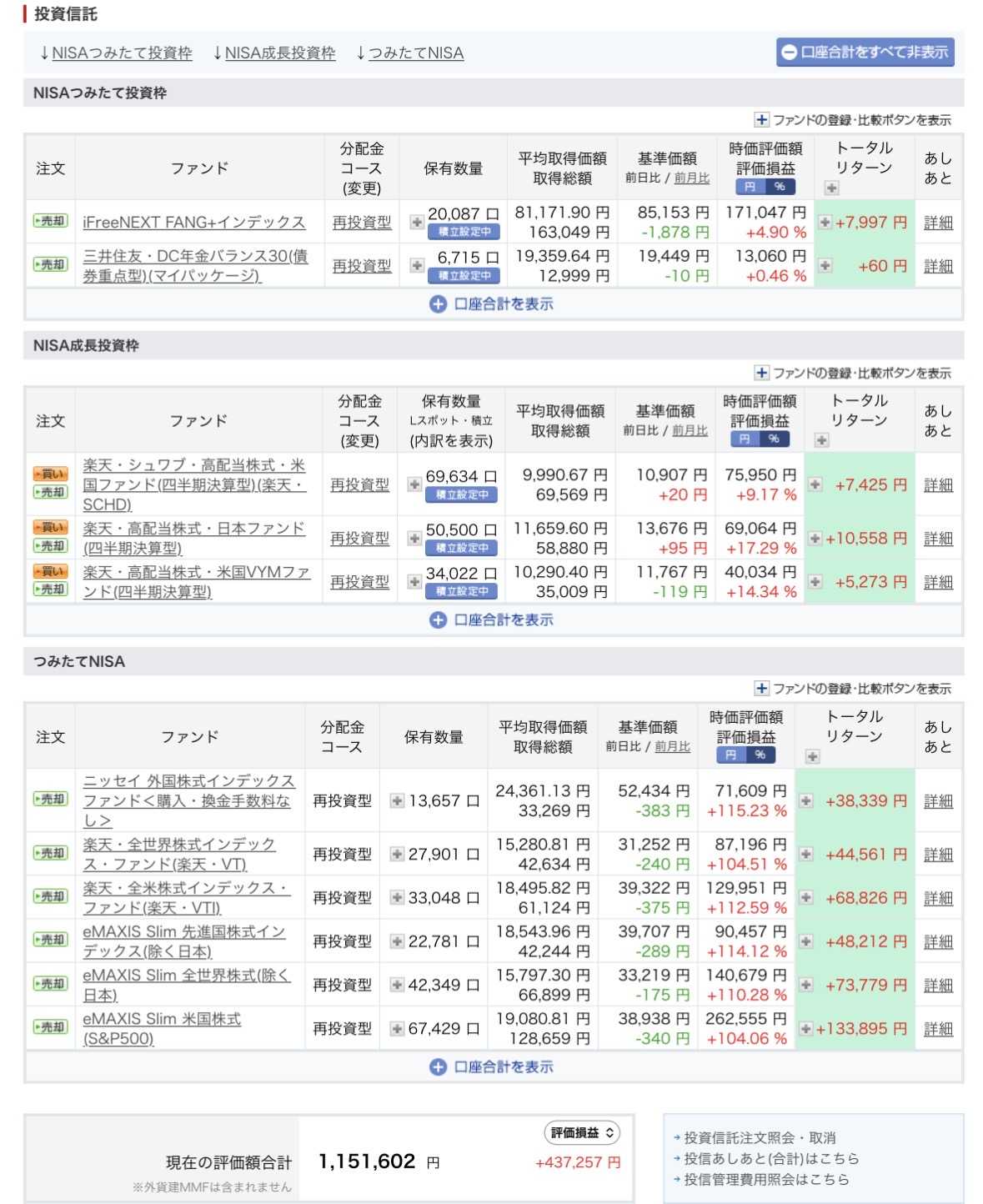Click plus icon beside 20,087口 holding quantity

[x=417, y=223]
